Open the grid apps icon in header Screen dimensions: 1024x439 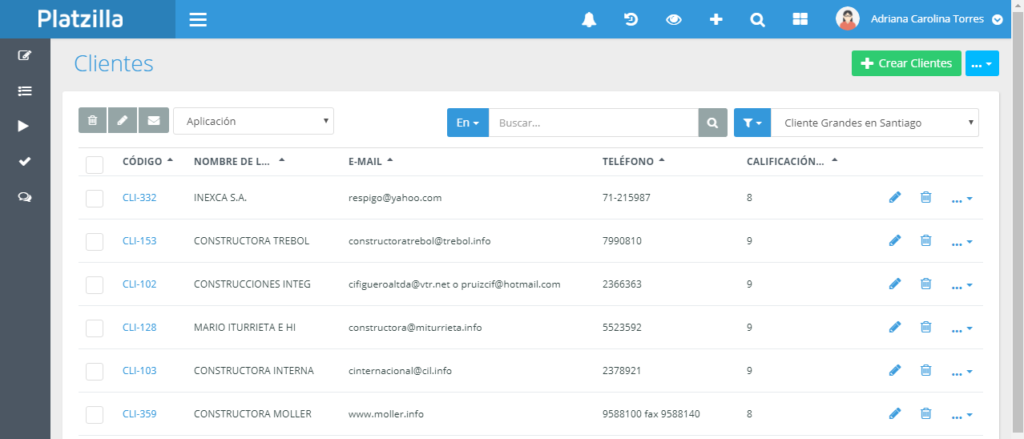799,19
